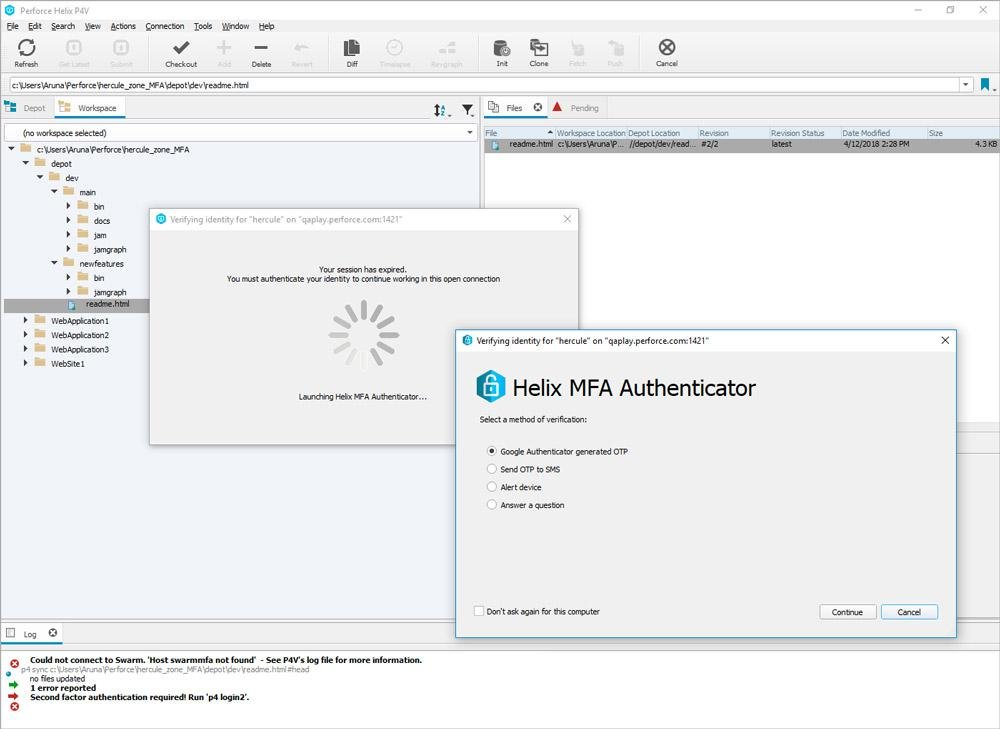The width and height of the screenshot is (1000, 729).
Task: Click the Submit toolbar icon
Action: (x=121, y=48)
